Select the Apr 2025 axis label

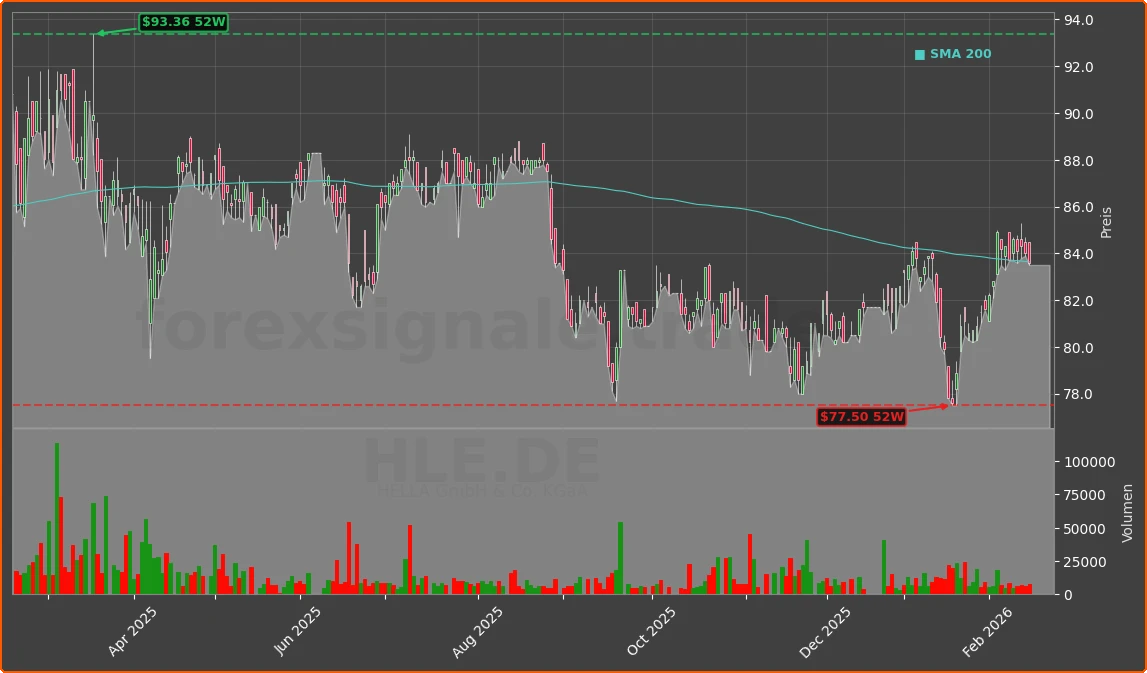tap(131, 626)
